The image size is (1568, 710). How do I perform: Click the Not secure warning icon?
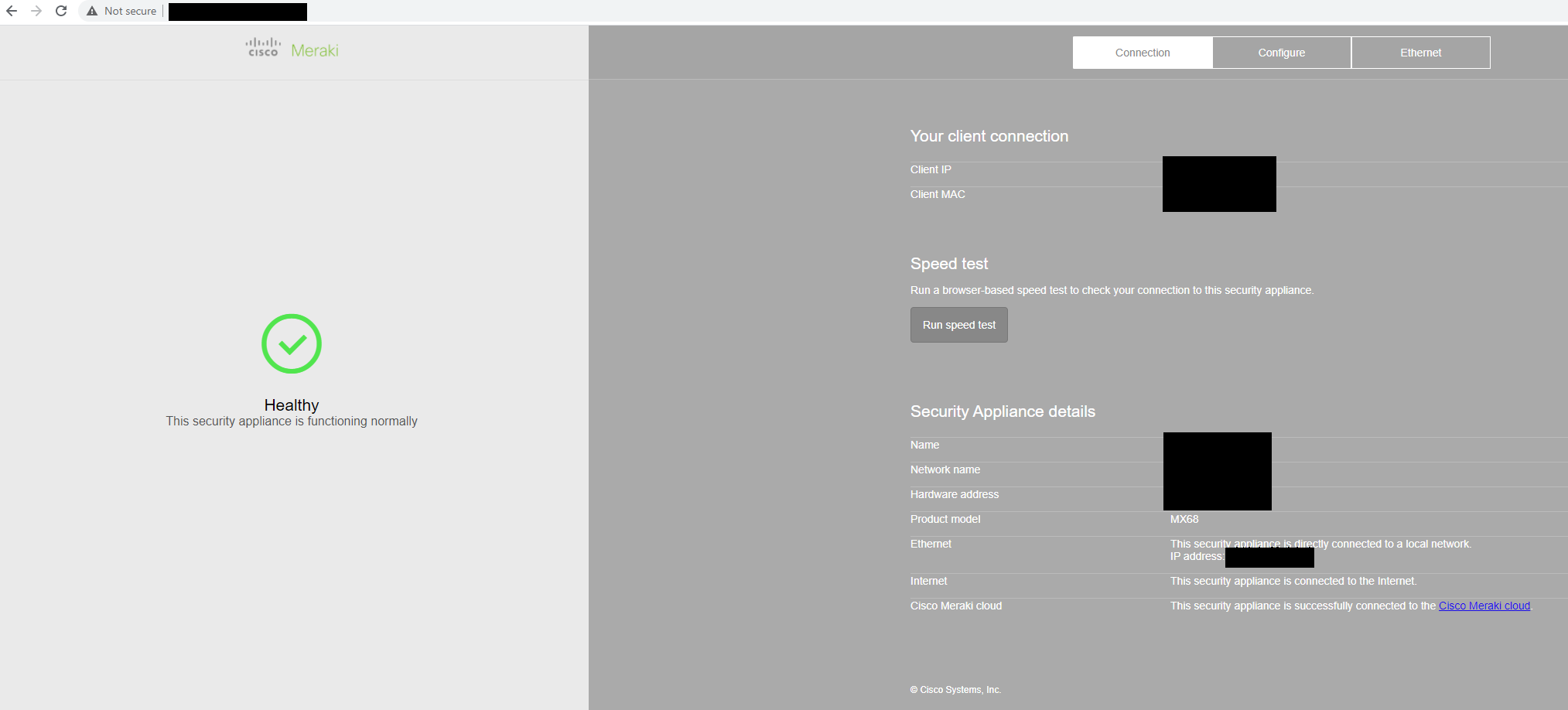(92, 11)
